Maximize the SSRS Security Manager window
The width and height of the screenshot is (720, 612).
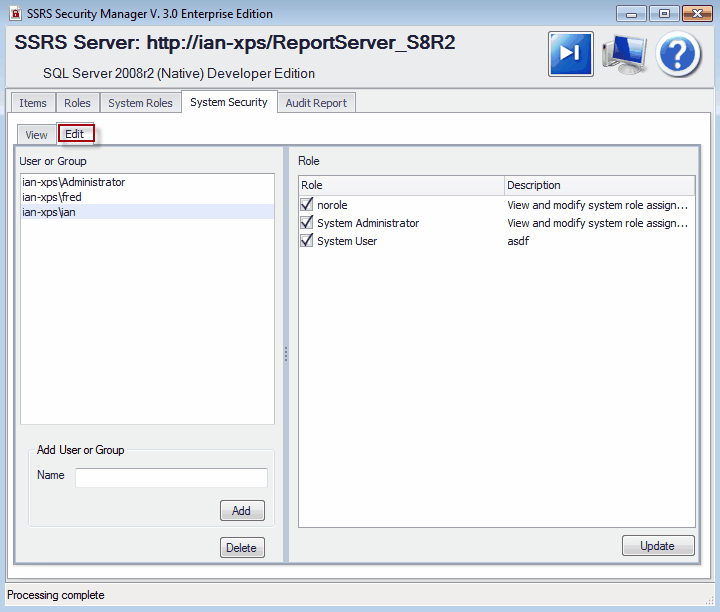point(664,14)
